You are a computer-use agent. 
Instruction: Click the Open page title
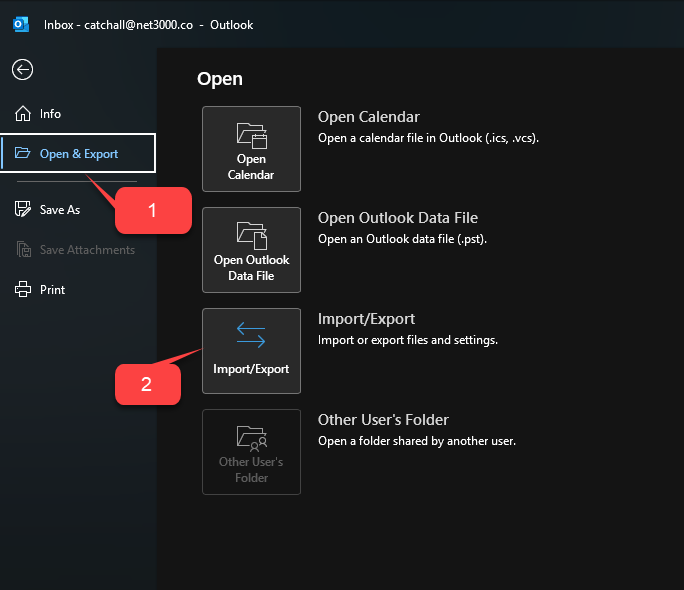pos(220,79)
